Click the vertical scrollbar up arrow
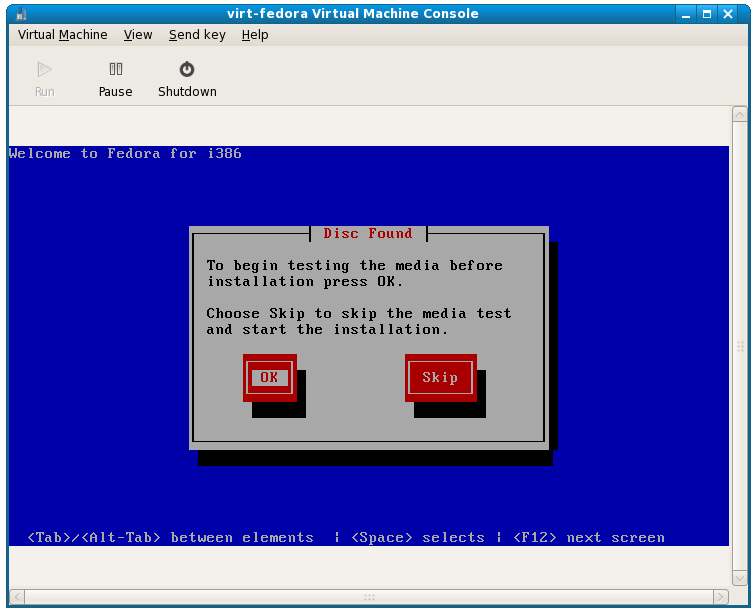This screenshot has width=755, height=611. (740, 115)
